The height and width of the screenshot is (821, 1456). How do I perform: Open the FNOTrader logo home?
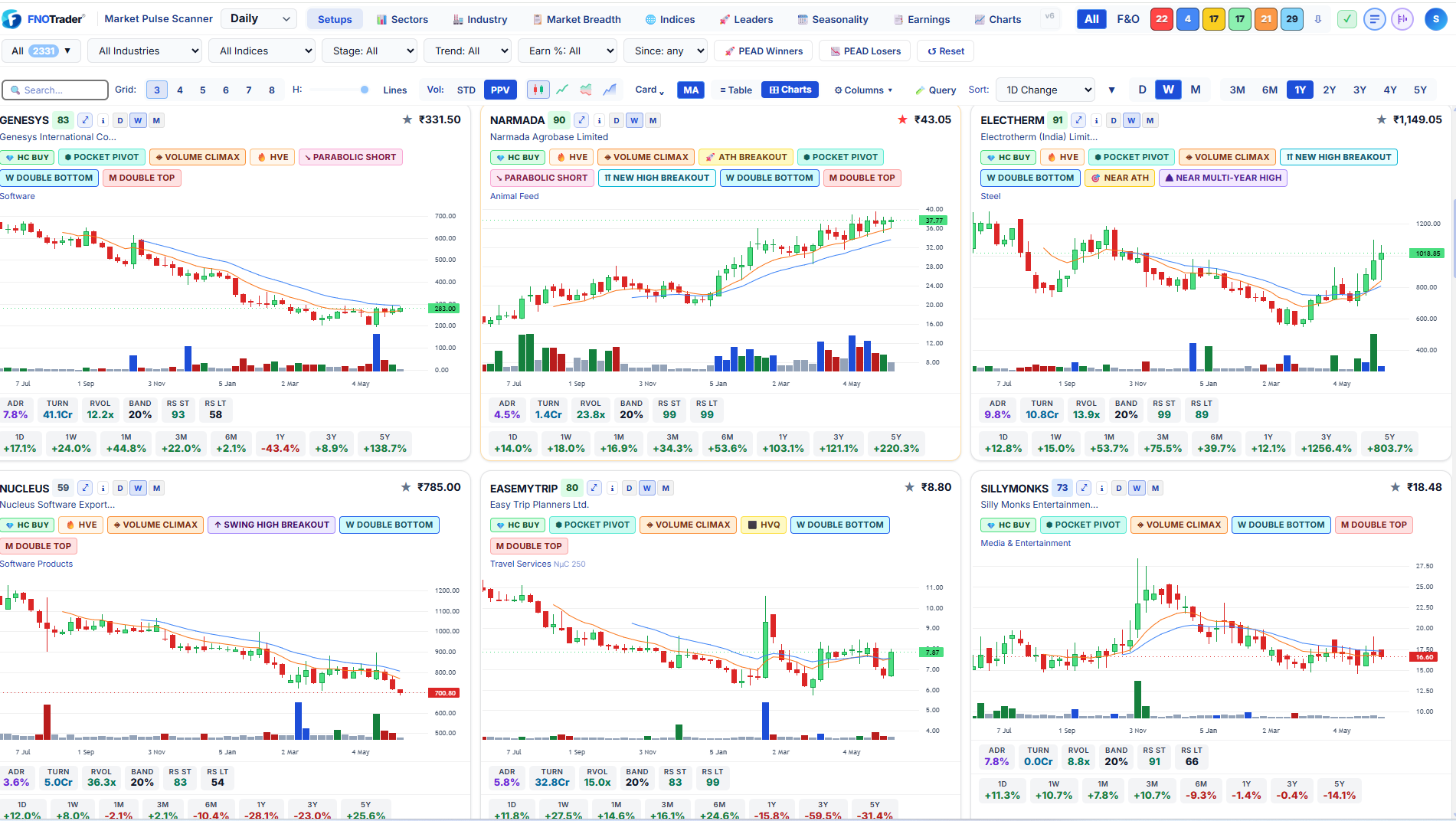(x=44, y=19)
